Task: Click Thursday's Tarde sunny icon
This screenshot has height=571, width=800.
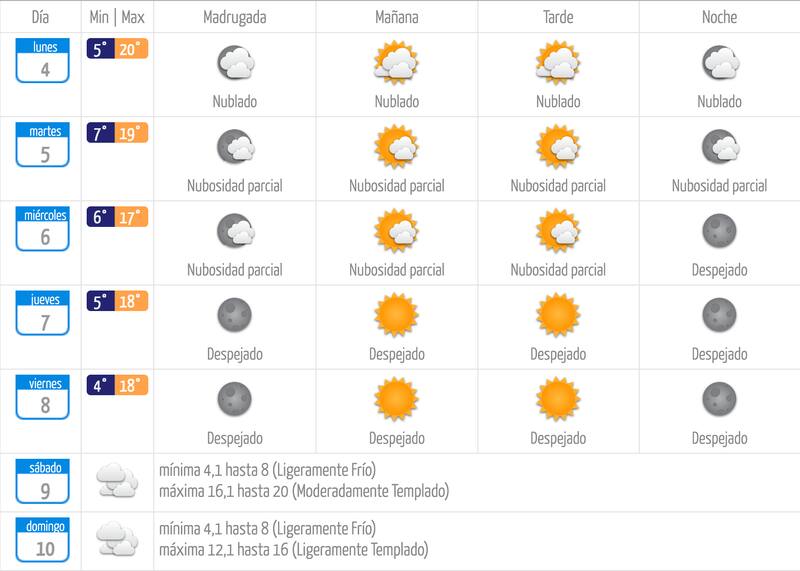Action: (x=558, y=315)
